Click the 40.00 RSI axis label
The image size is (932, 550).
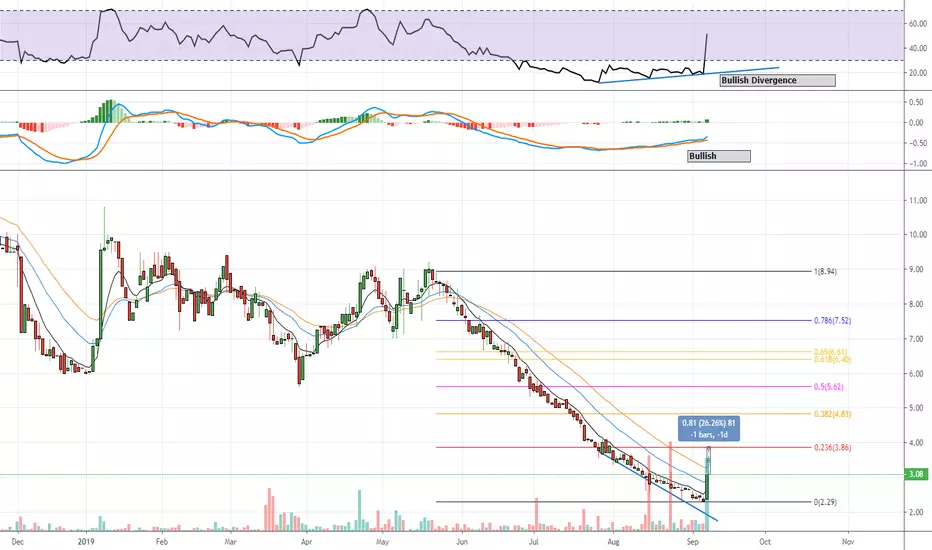click(x=917, y=48)
